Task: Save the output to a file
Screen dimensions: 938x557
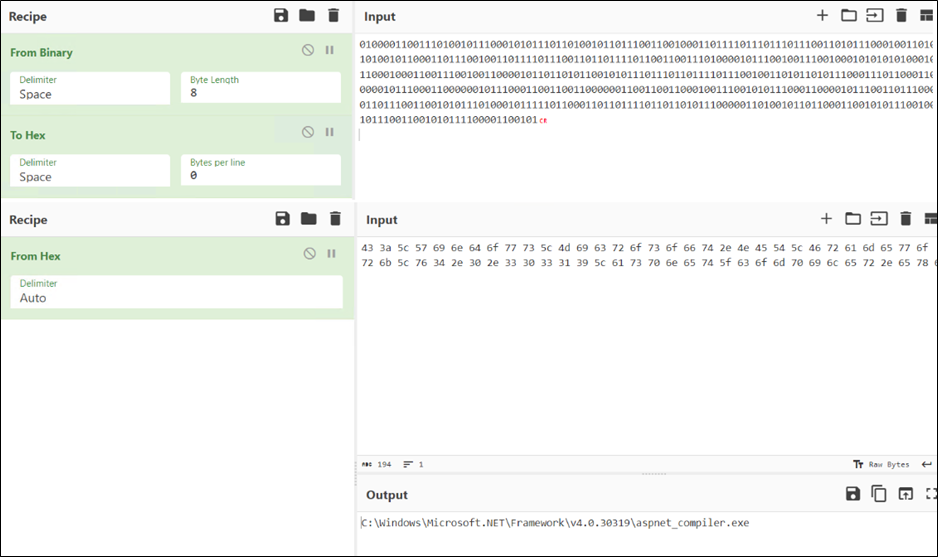Action: tap(853, 494)
